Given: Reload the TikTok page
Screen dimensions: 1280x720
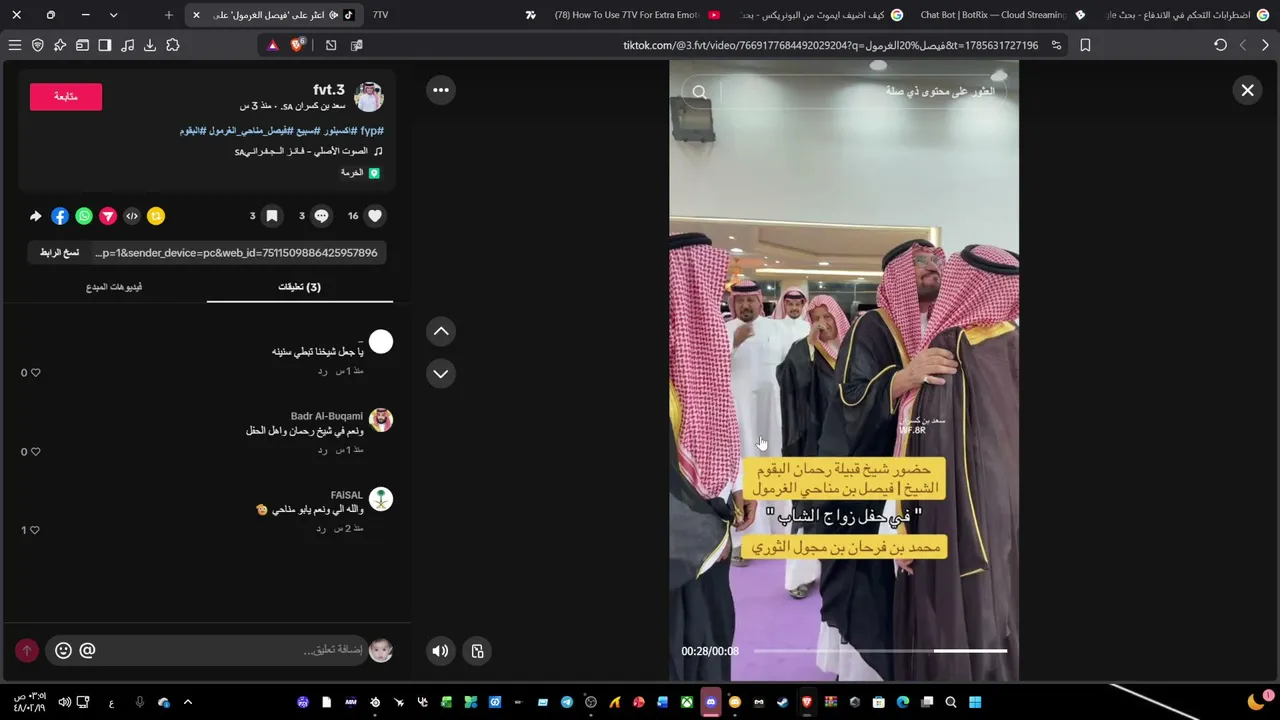Looking at the screenshot, I should pos(1220,45).
